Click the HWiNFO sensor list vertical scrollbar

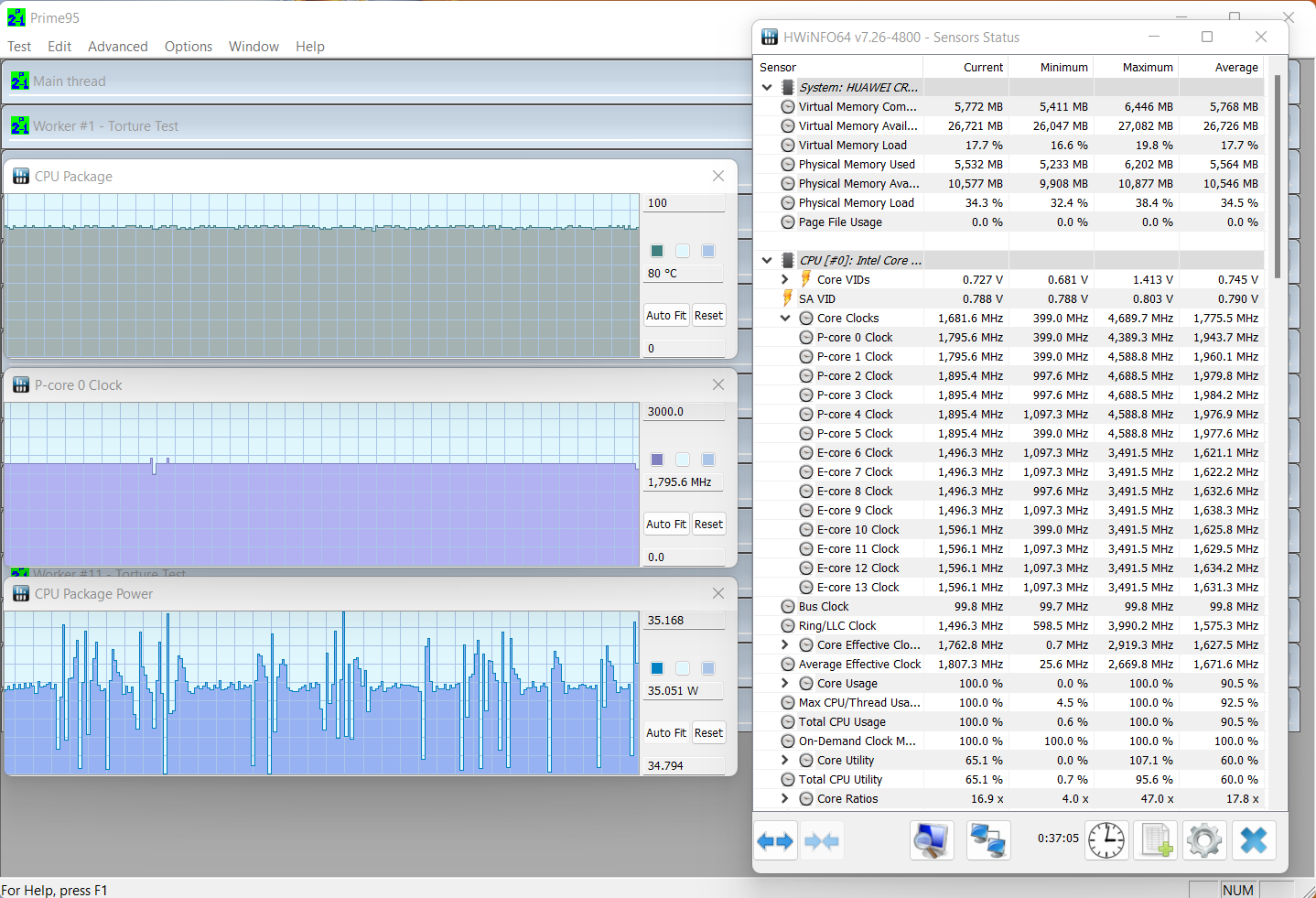pyautogui.click(x=1278, y=177)
